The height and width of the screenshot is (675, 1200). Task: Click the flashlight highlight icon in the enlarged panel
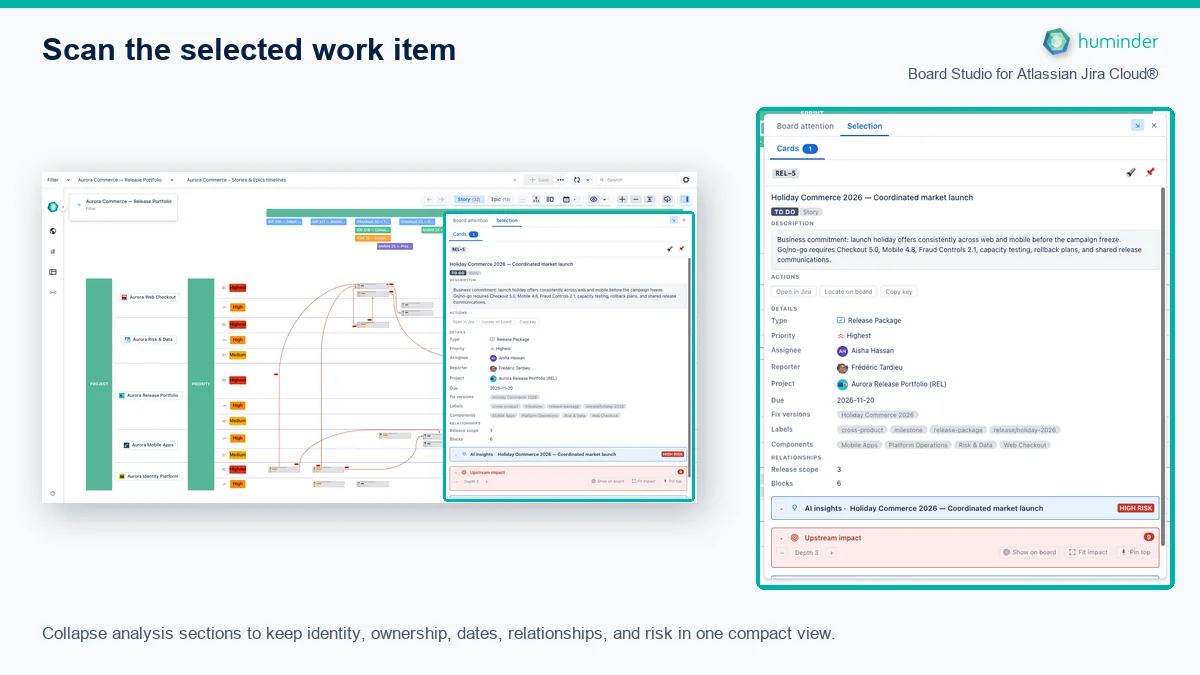[1130, 172]
